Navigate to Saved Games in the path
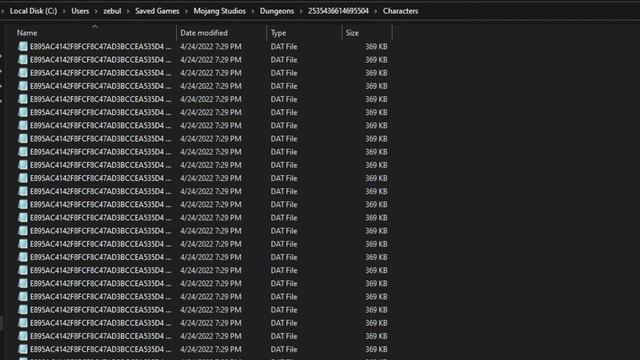This screenshot has height=360, width=640. point(157,11)
